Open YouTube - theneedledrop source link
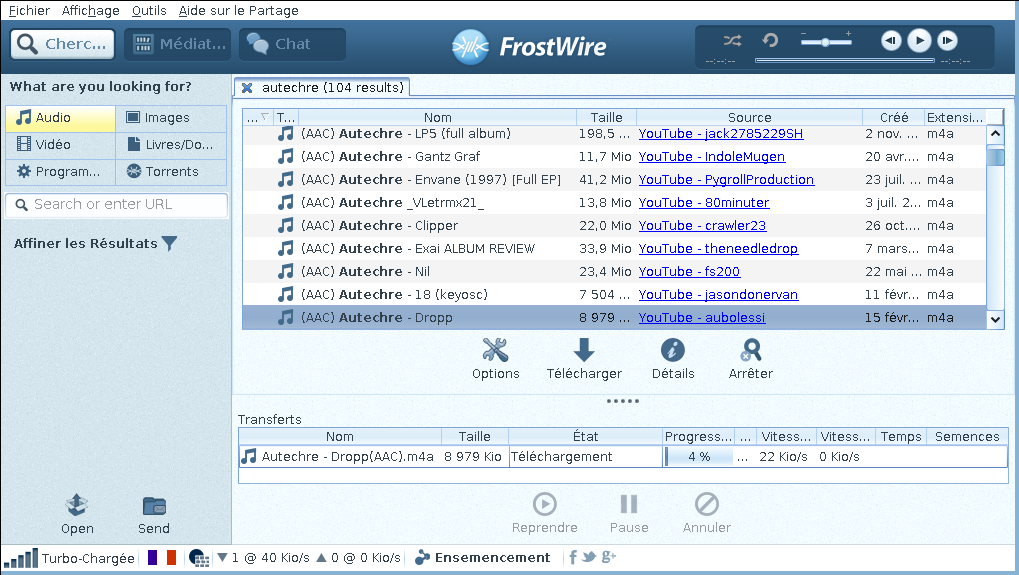 coord(718,249)
